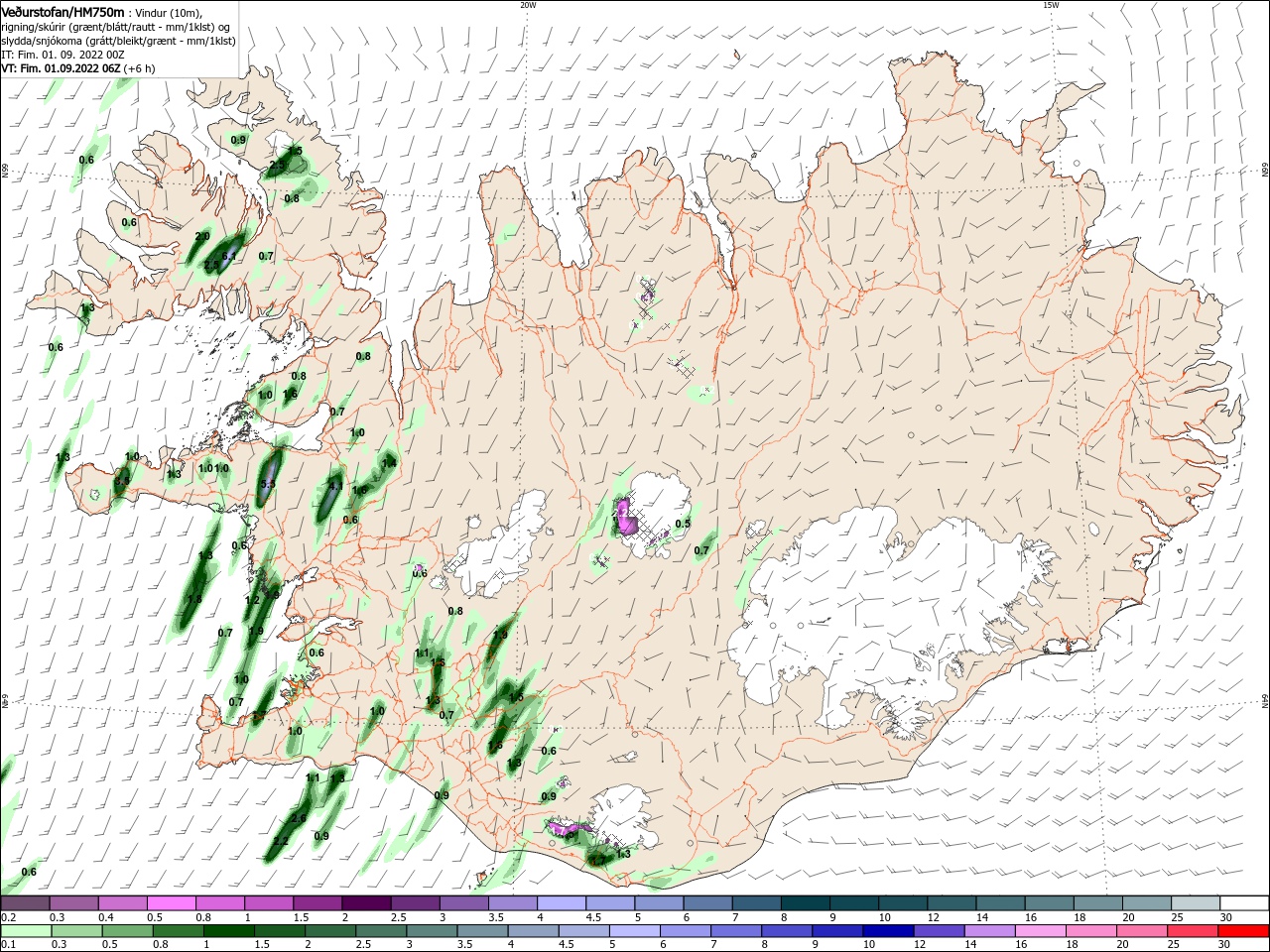Select the lilac 14 swatch in the rain legend

[989, 931]
